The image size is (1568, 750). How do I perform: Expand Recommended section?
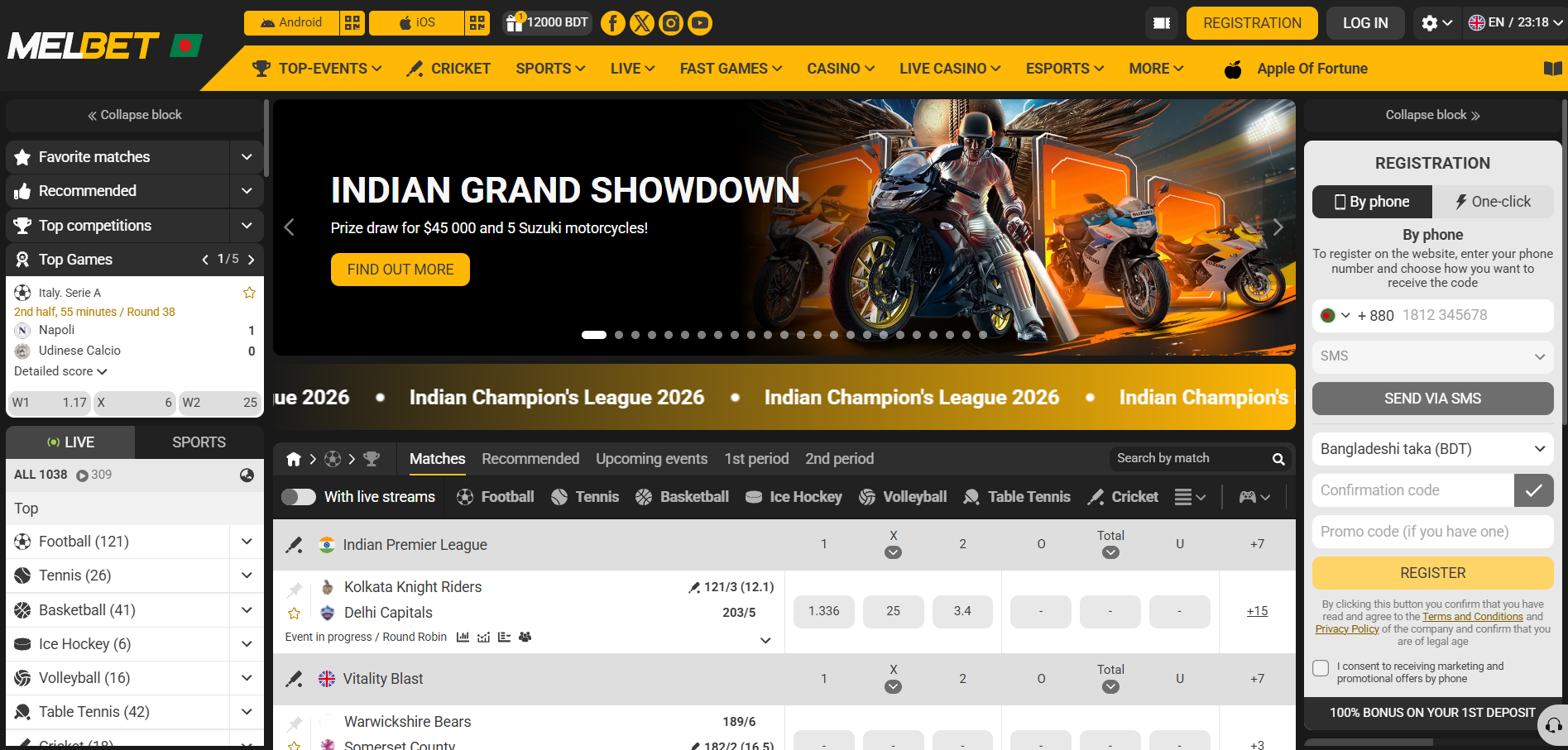pos(247,191)
